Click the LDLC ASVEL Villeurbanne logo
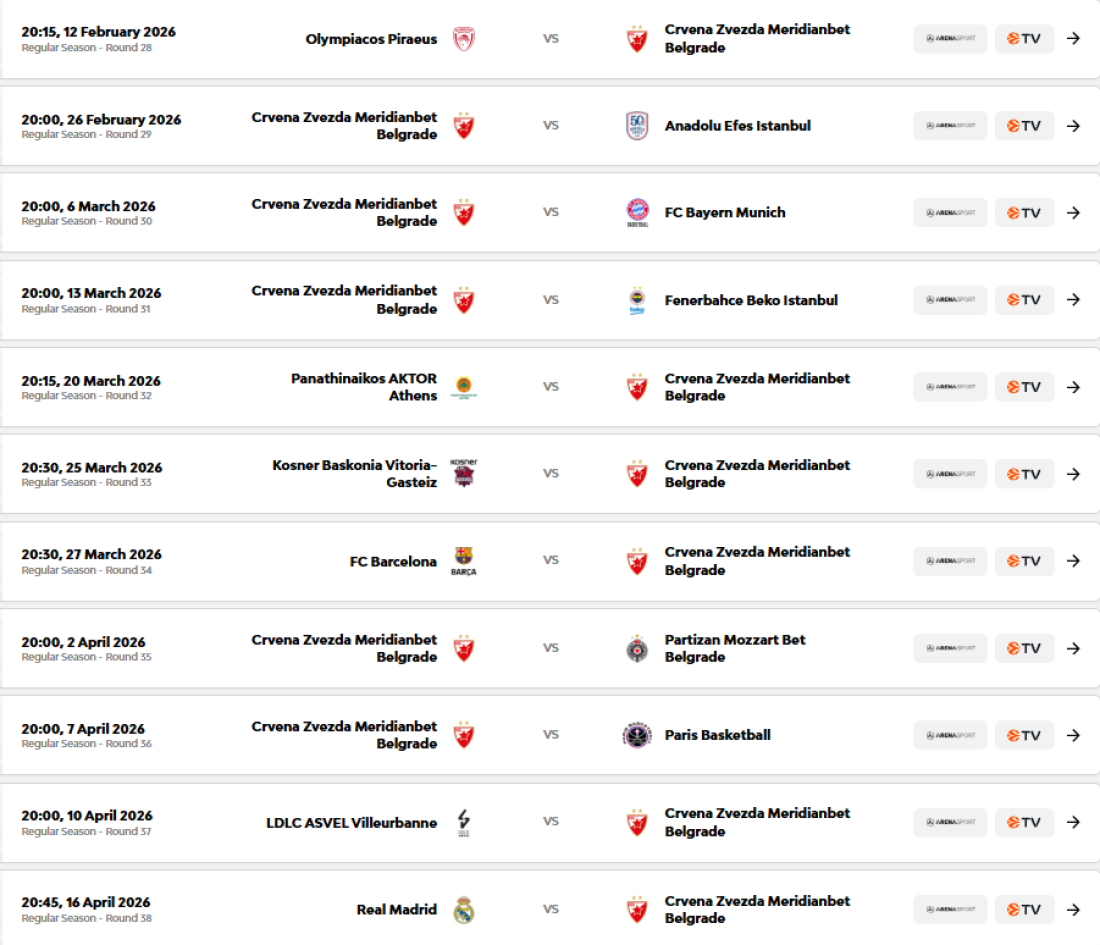 [x=463, y=822]
